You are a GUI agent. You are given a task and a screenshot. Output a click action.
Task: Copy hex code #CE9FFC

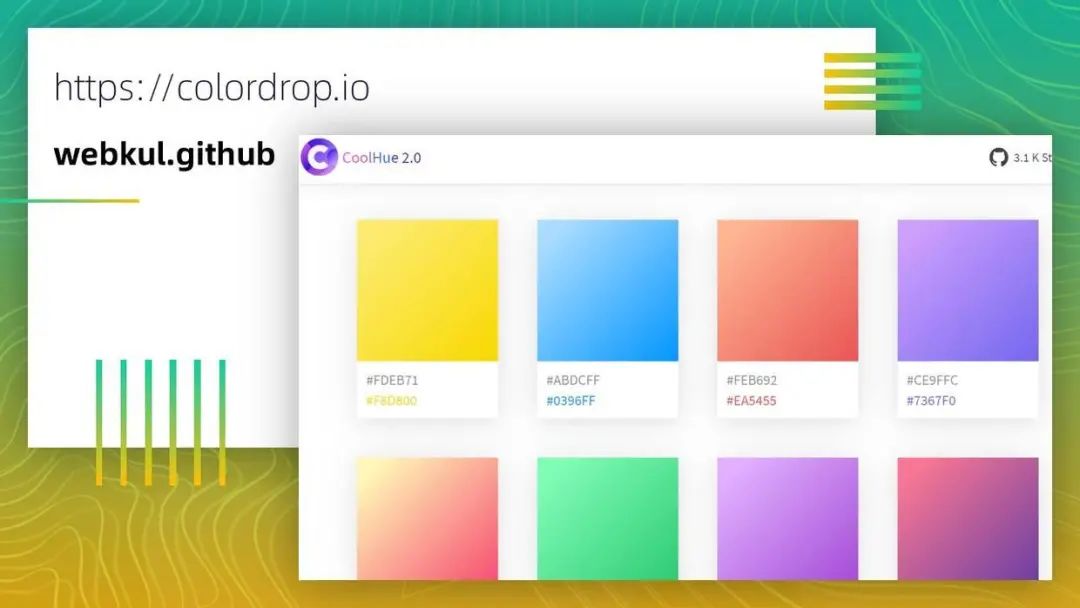click(932, 380)
